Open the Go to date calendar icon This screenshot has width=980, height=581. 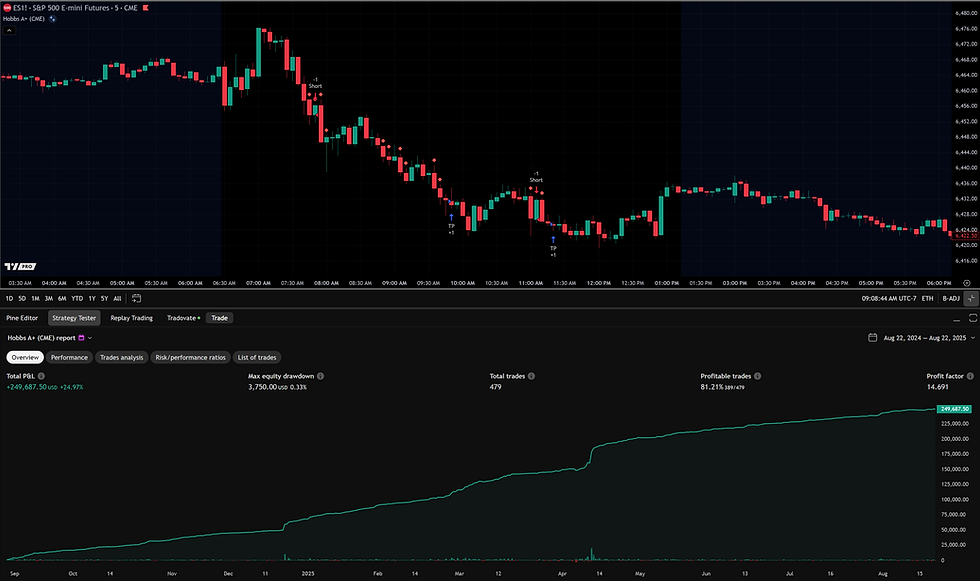coord(136,299)
